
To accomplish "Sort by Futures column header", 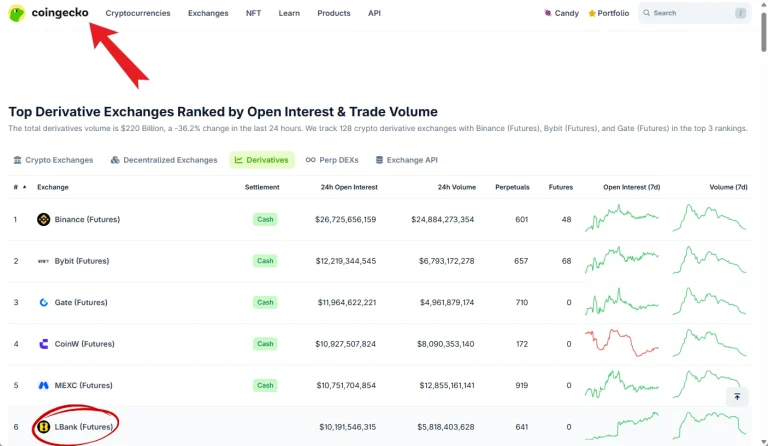I will click(x=560, y=187).
